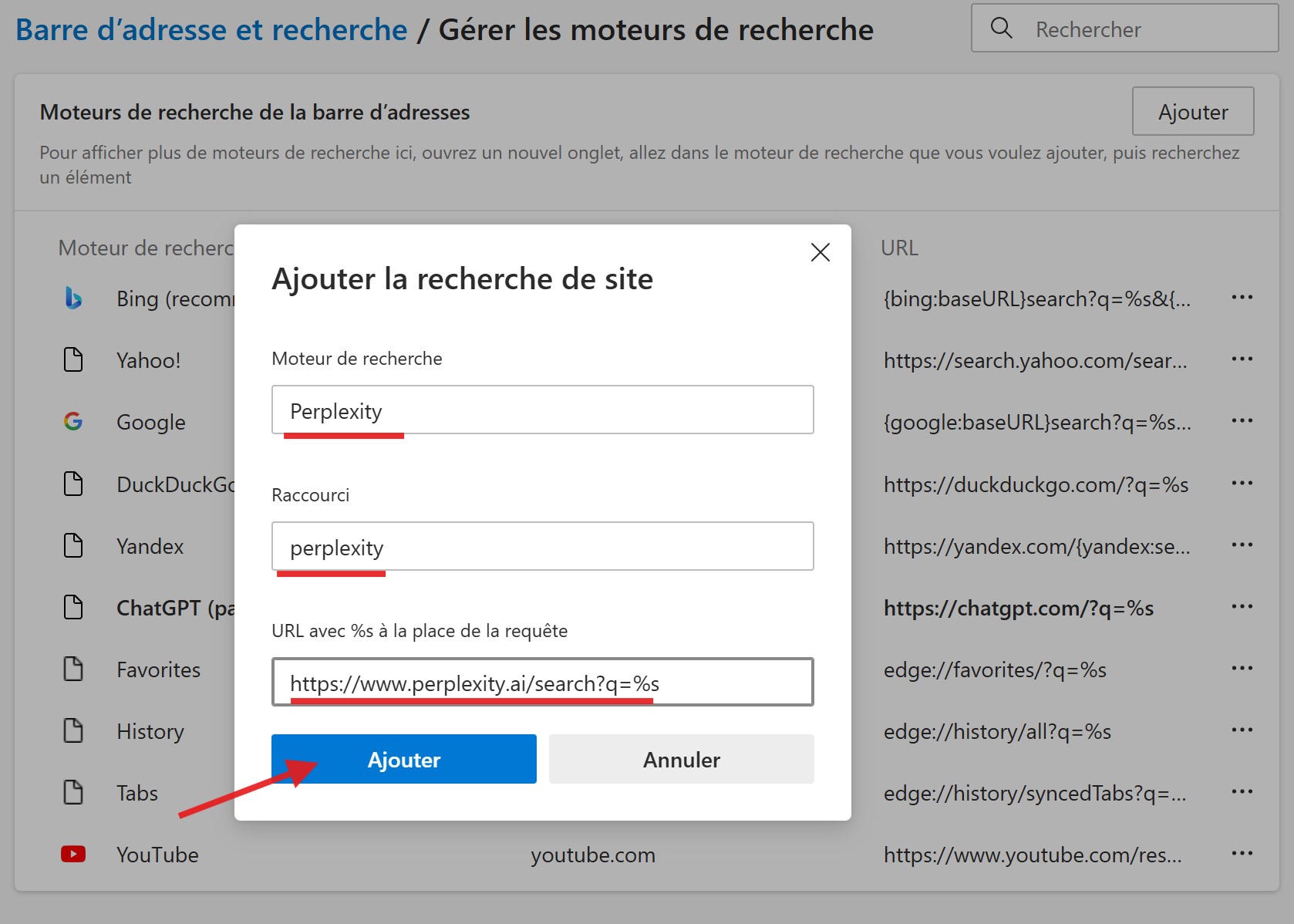Open more options for ChatGPT row
1294x924 pixels.
pyautogui.click(x=1242, y=606)
